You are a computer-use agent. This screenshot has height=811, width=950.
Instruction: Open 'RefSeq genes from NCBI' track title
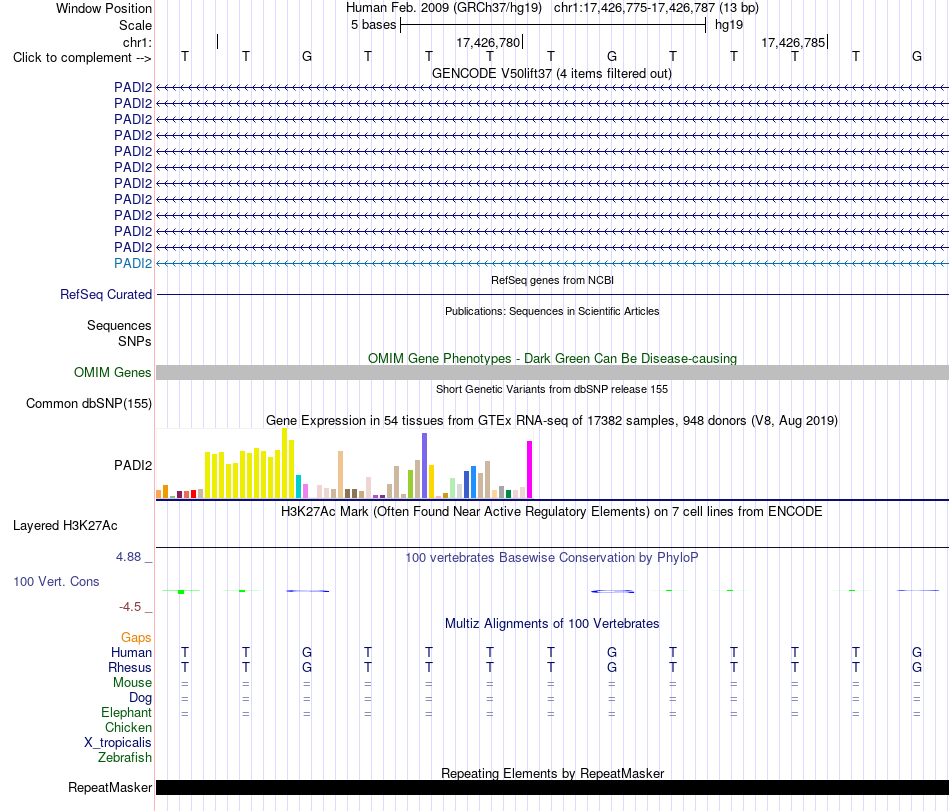tap(552, 280)
